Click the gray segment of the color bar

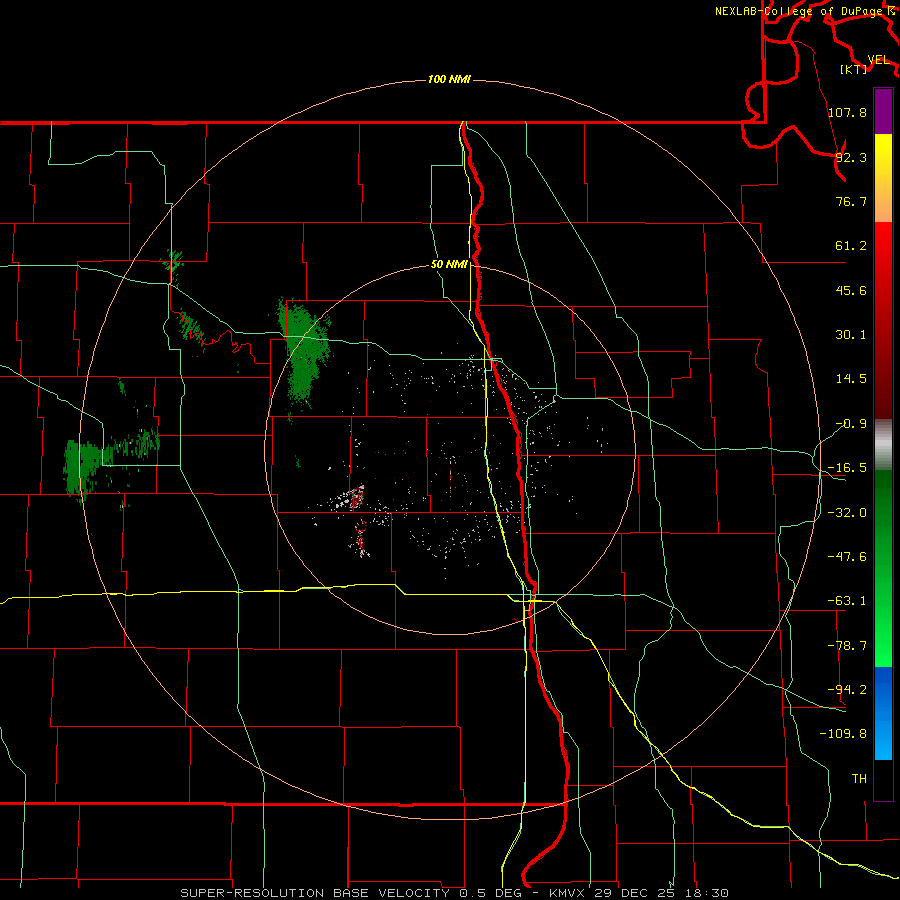883,445
